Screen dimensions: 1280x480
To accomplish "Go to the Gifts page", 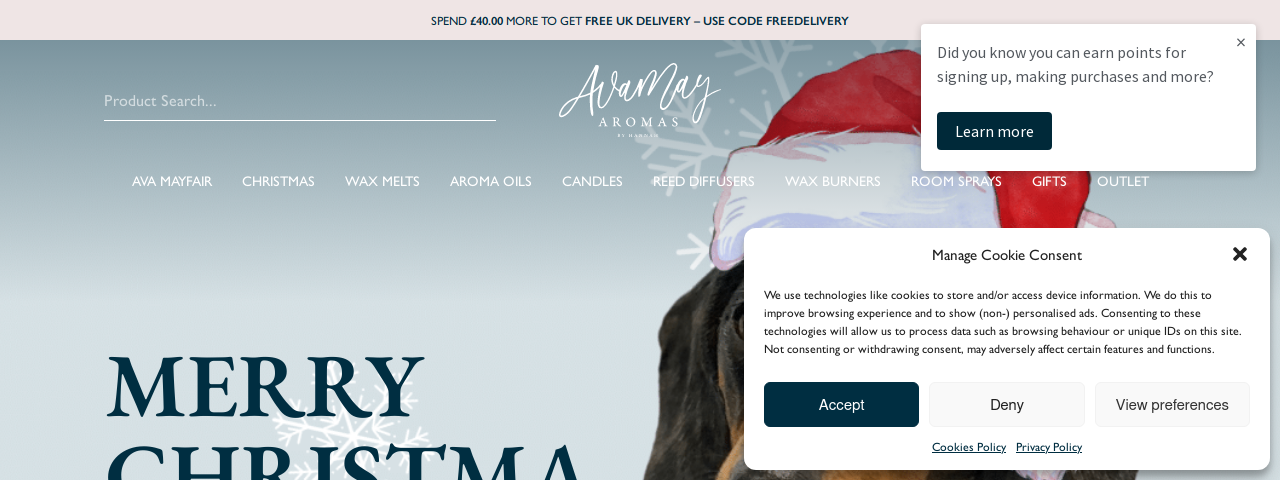I will click(1049, 181).
